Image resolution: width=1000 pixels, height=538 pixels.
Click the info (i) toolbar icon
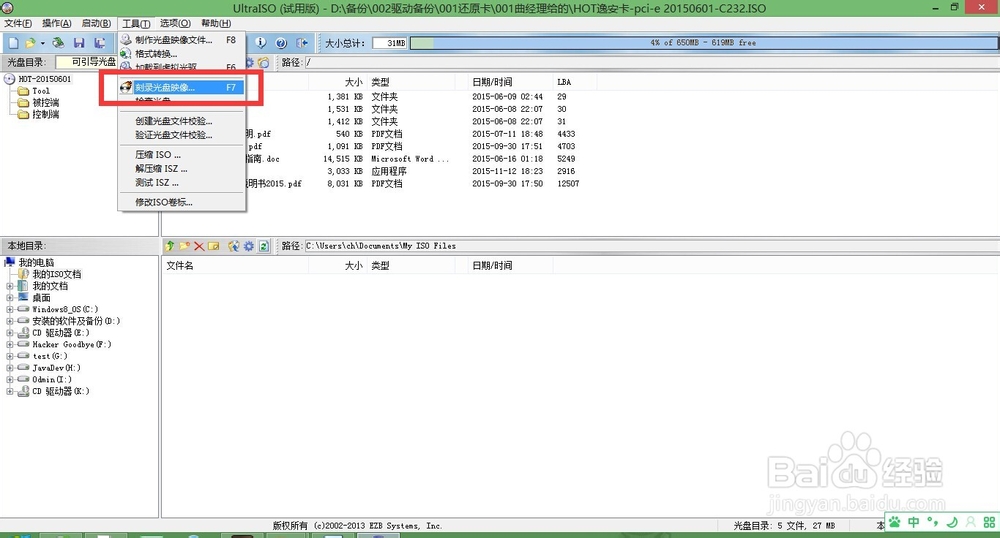(x=261, y=43)
